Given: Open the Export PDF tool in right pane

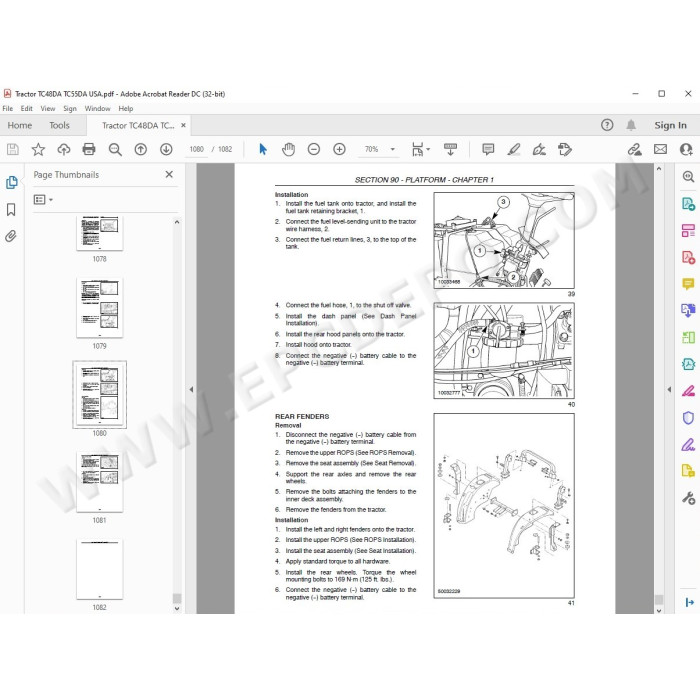Looking at the screenshot, I should 688,204.
